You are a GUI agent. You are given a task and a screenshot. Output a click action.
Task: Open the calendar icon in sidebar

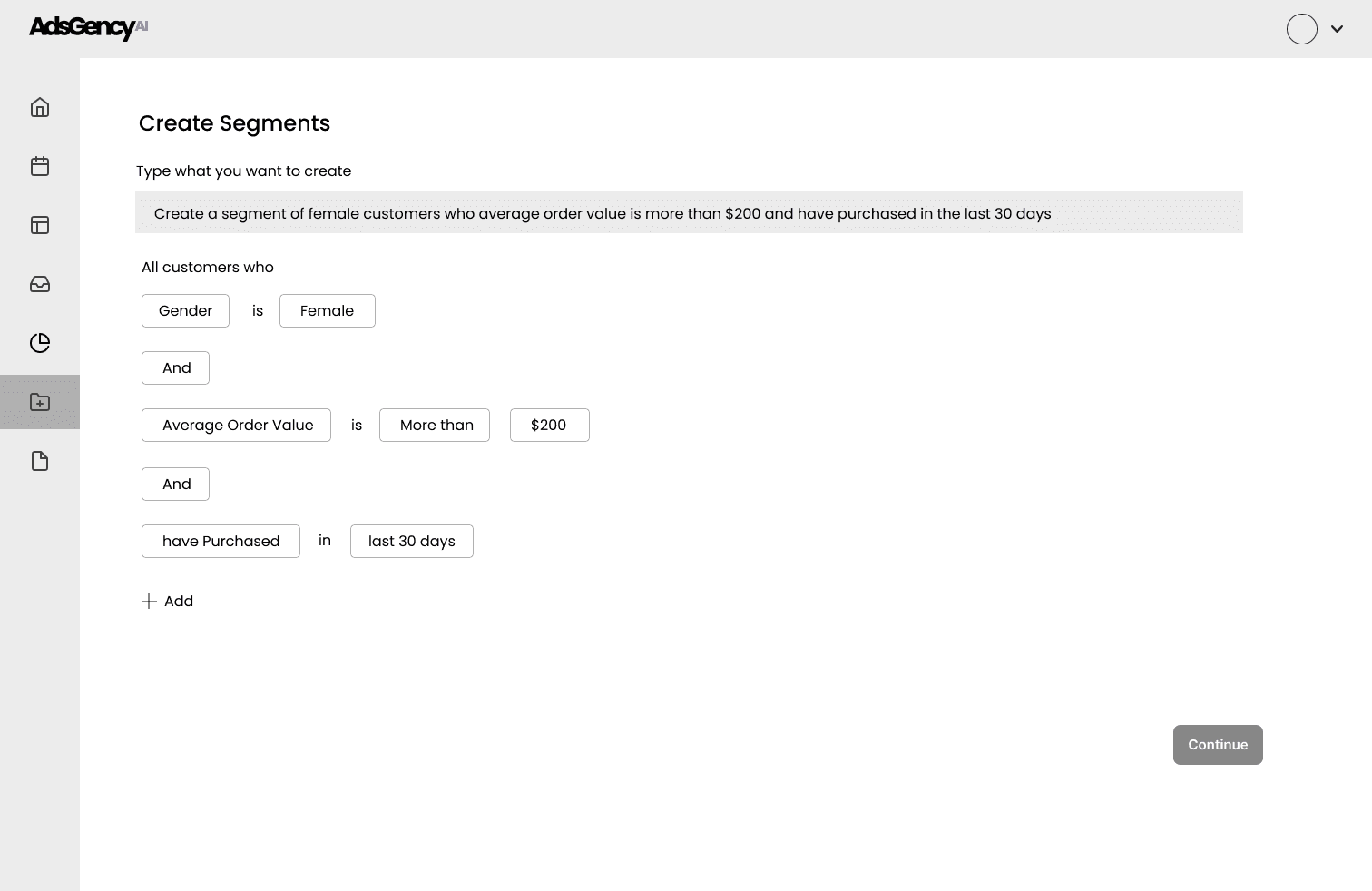(x=40, y=166)
